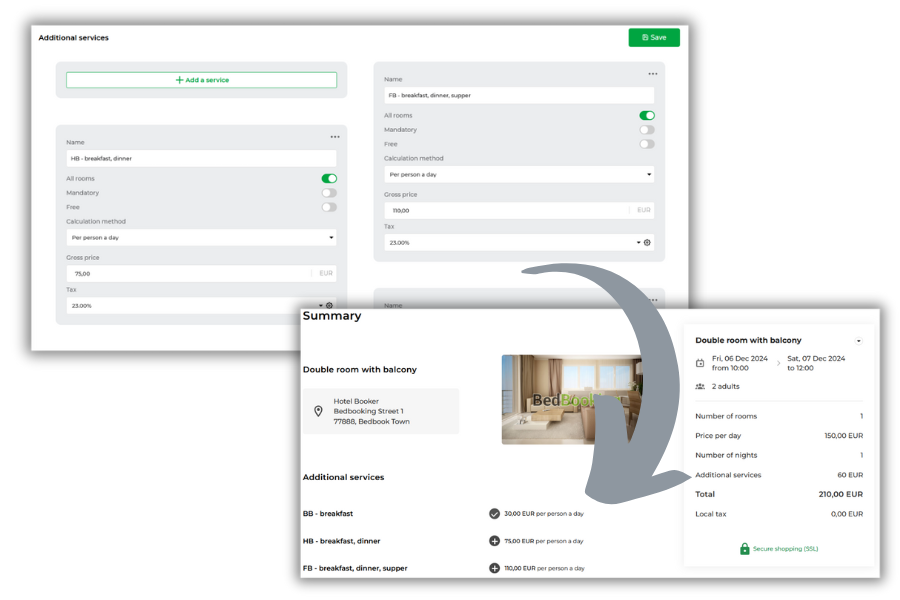
Task: Click 'Sat, 07 Dec 2024' check-out date
Action: (816, 358)
